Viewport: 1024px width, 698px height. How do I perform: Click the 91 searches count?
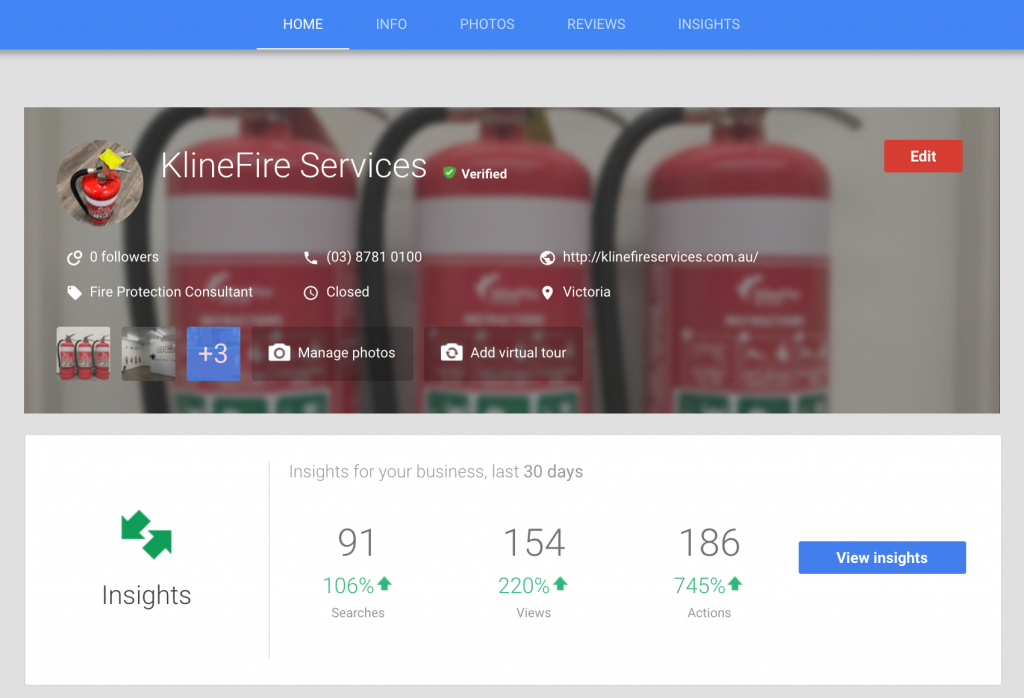357,543
